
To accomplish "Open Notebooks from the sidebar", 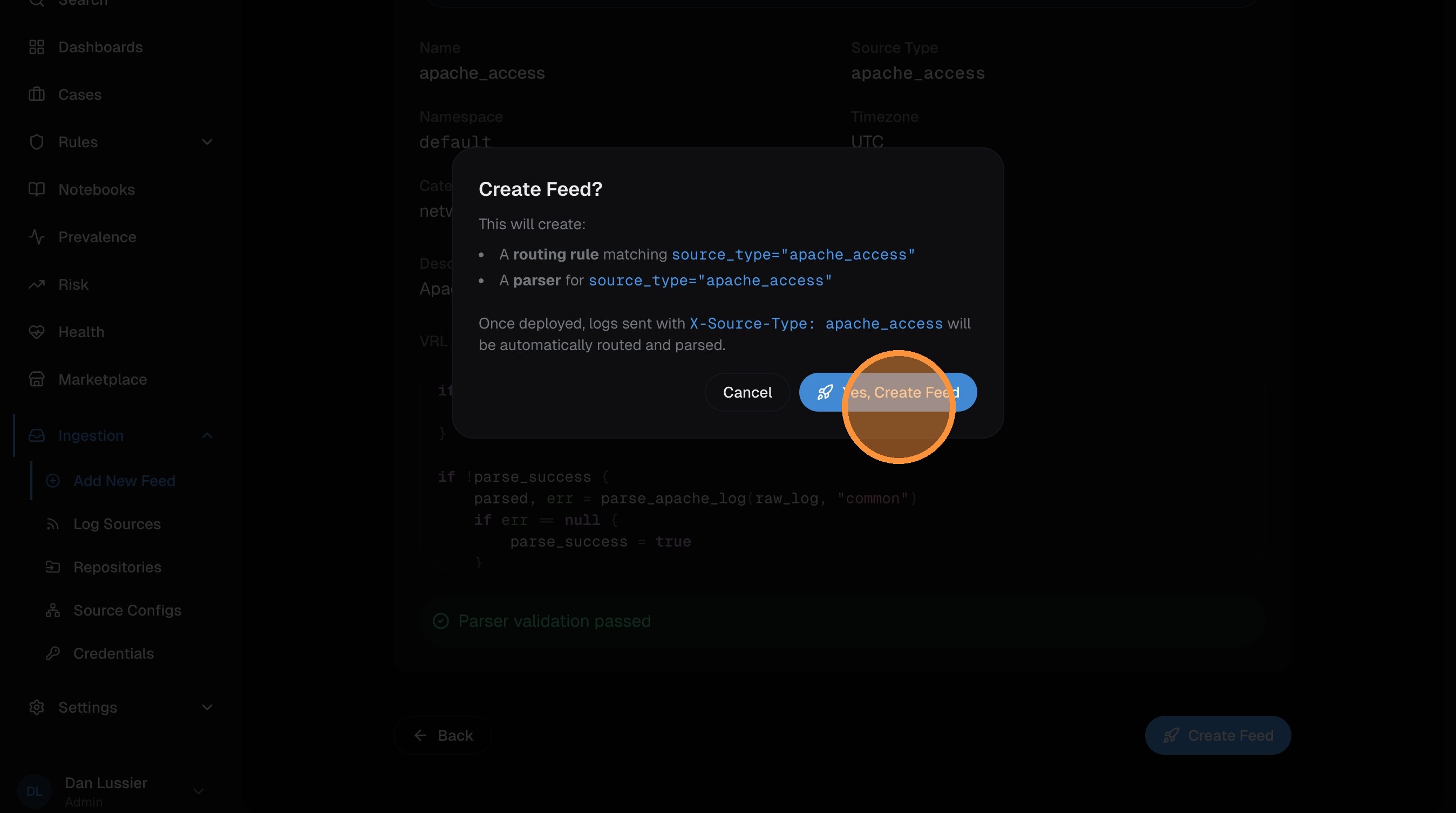I will pyautogui.click(x=97, y=189).
